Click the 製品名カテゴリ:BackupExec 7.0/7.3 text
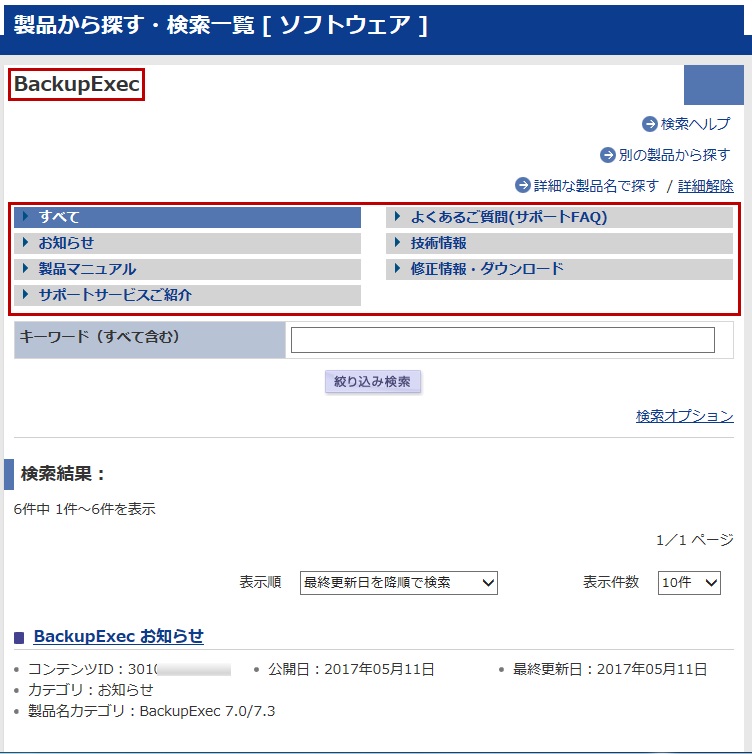This screenshot has width=752, height=754. tap(151, 711)
